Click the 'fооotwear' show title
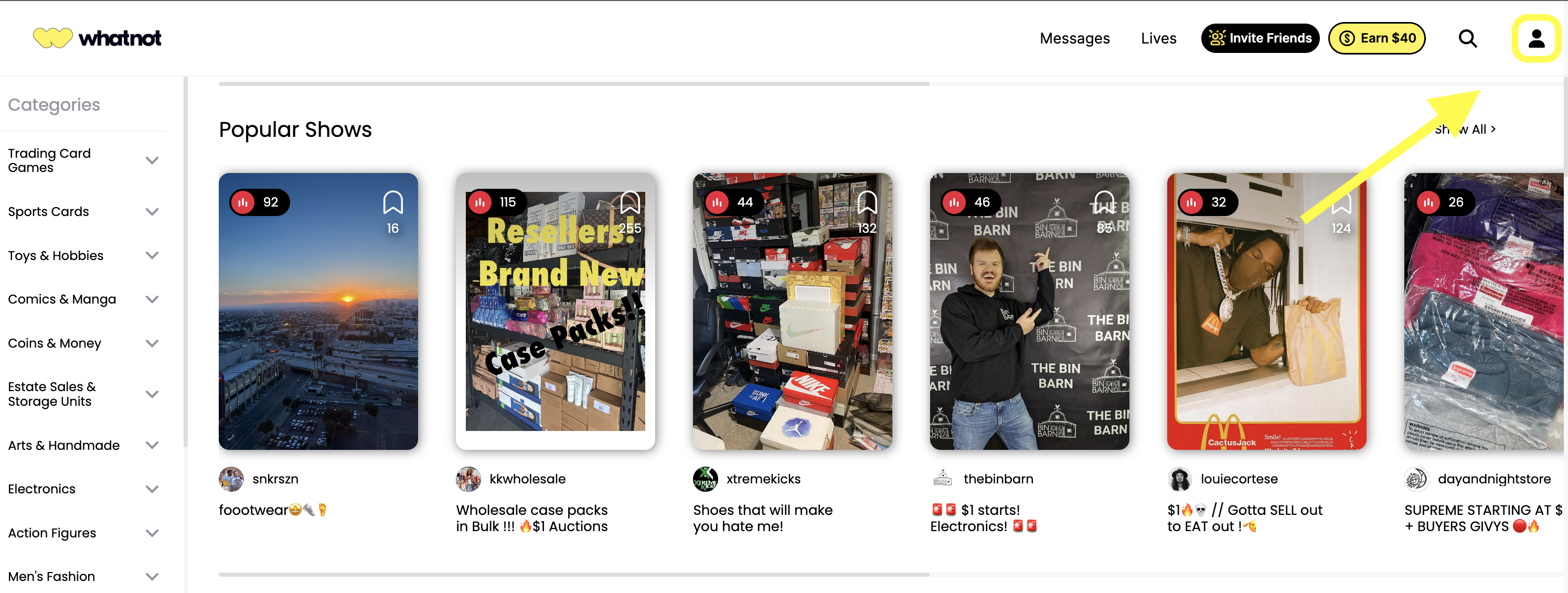 point(273,510)
